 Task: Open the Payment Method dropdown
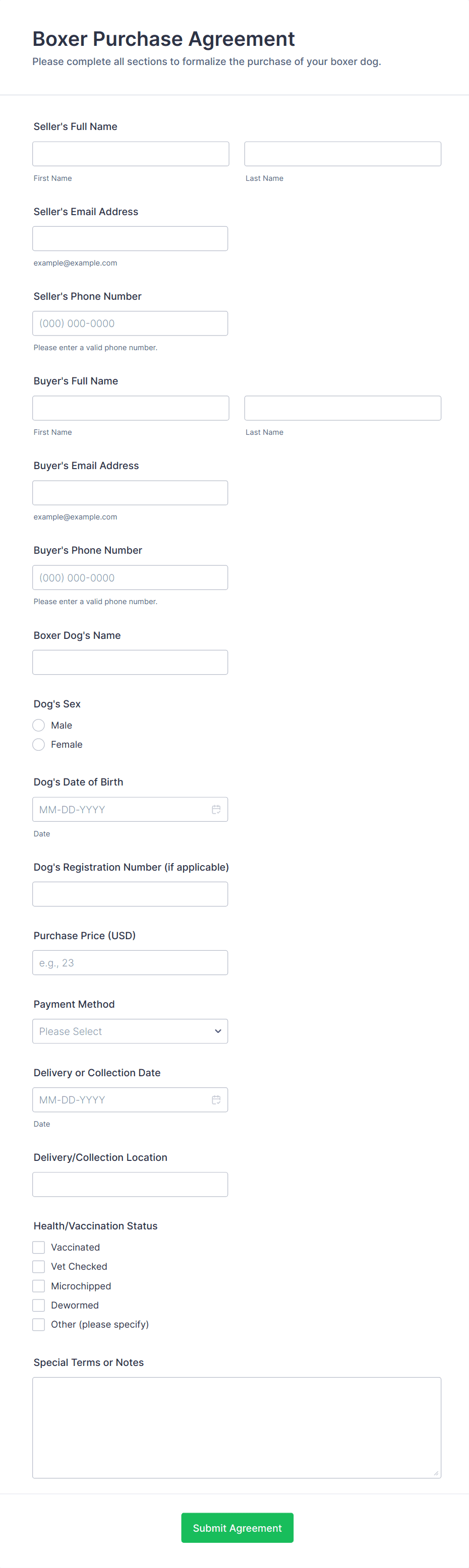[130, 1031]
